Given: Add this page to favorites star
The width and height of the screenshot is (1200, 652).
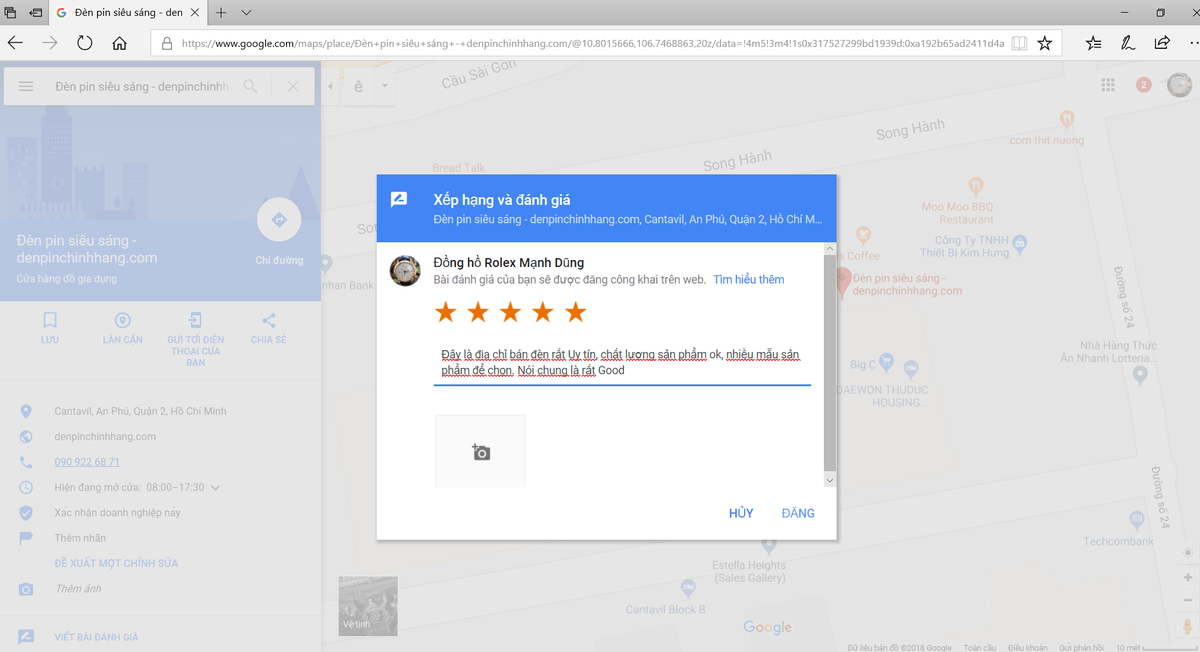Looking at the screenshot, I should tap(1045, 44).
